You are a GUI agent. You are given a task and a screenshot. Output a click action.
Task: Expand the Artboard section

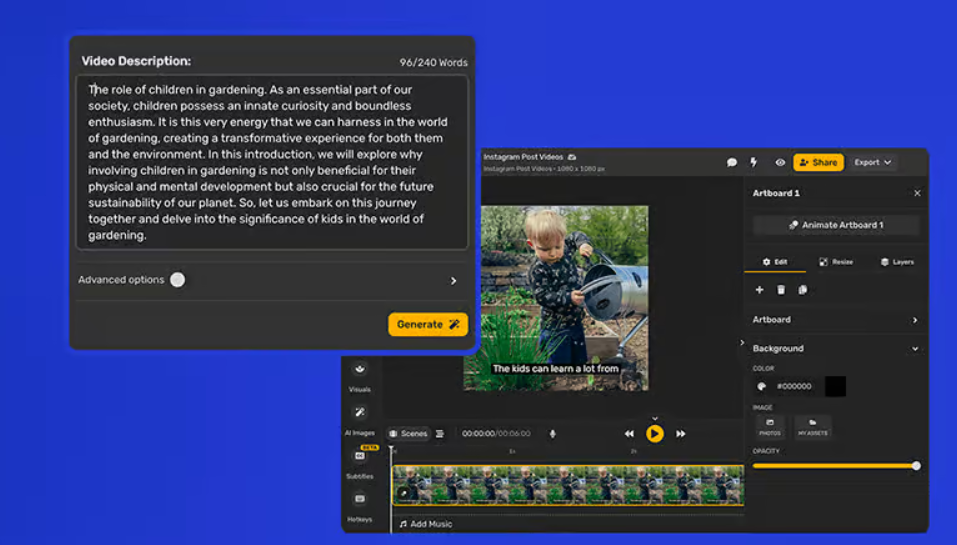click(x=915, y=320)
